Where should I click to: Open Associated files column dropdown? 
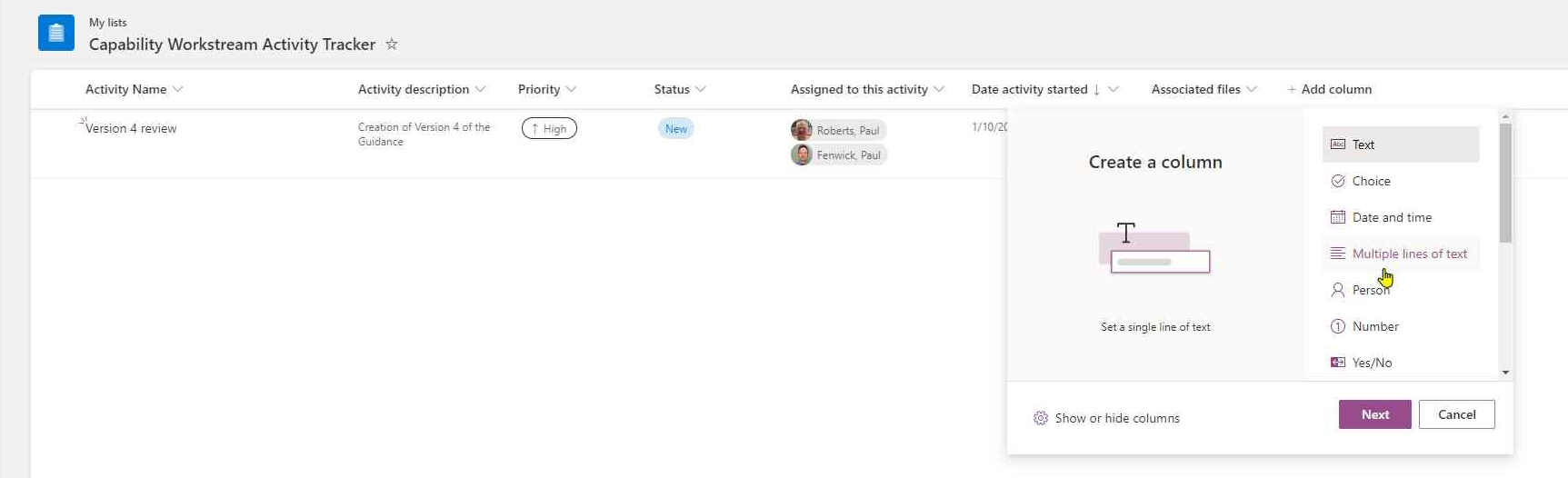1252,89
